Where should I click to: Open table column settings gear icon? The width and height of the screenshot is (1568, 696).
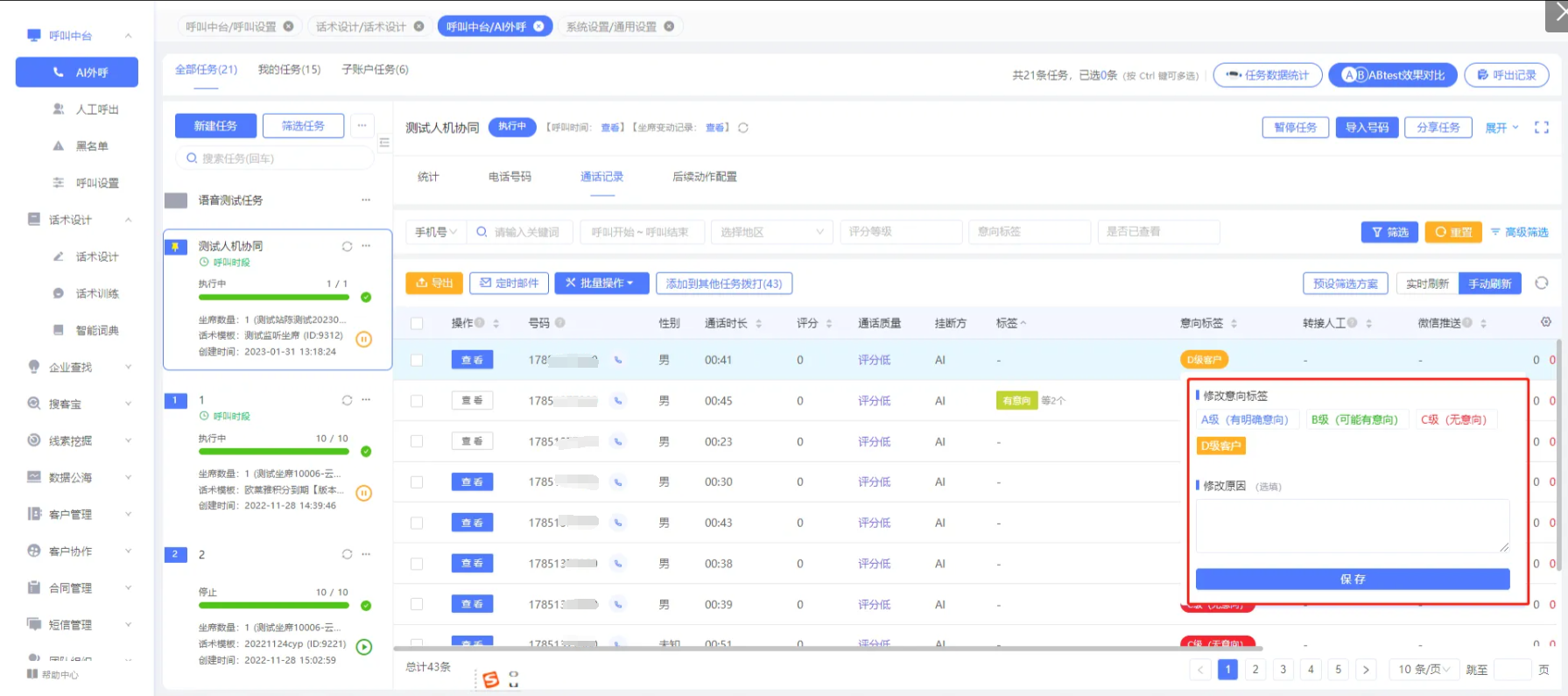(x=1545, y=322)
